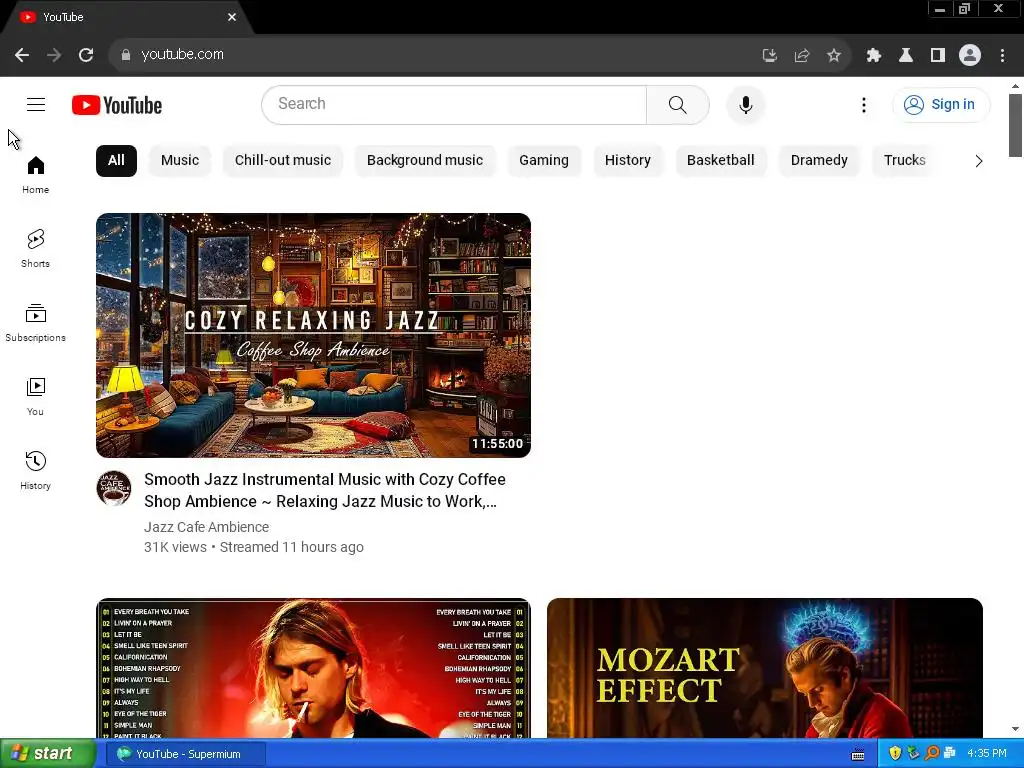
Task: Open the Mozart Effect video thumbnail
Action: [765, 668]
